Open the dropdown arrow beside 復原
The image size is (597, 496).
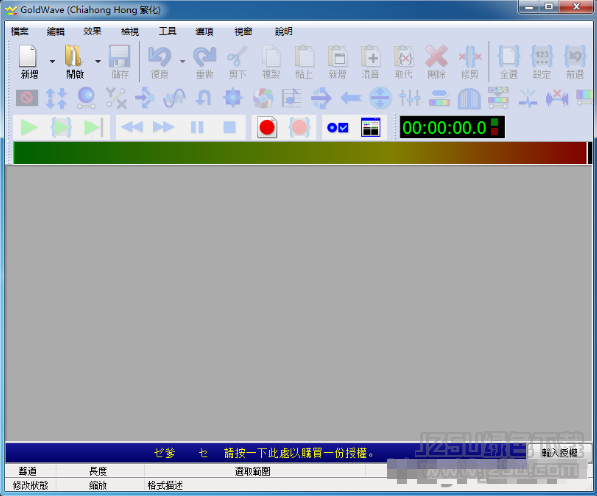(182, 61)
